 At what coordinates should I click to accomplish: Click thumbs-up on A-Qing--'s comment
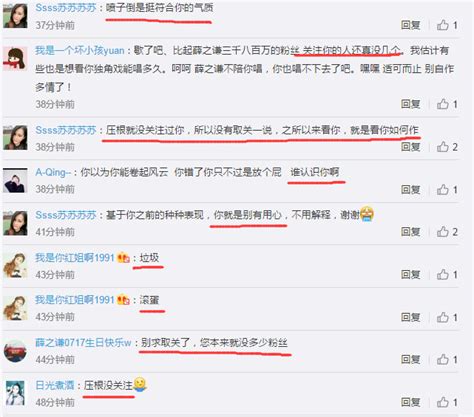(443, 190)
